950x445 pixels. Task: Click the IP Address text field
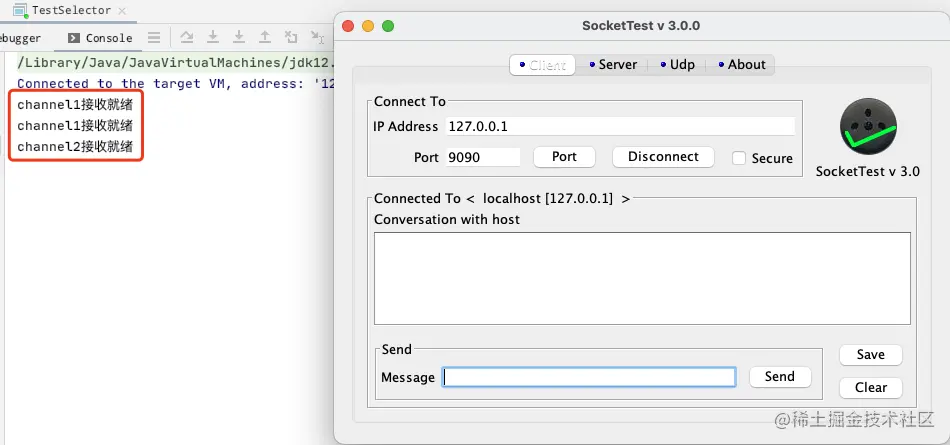point(620,127)
